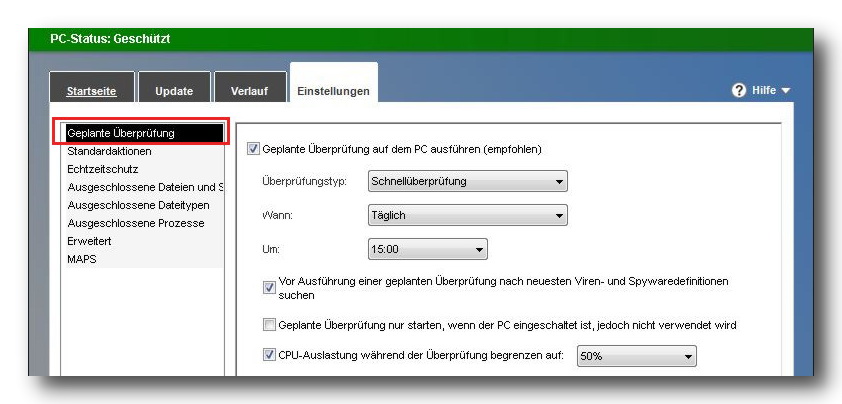Enable 'Geplante Überprüfung nur starten' idle checkbox
The width and height of the screenshot is (842, 404).
(x=269, y=325)
